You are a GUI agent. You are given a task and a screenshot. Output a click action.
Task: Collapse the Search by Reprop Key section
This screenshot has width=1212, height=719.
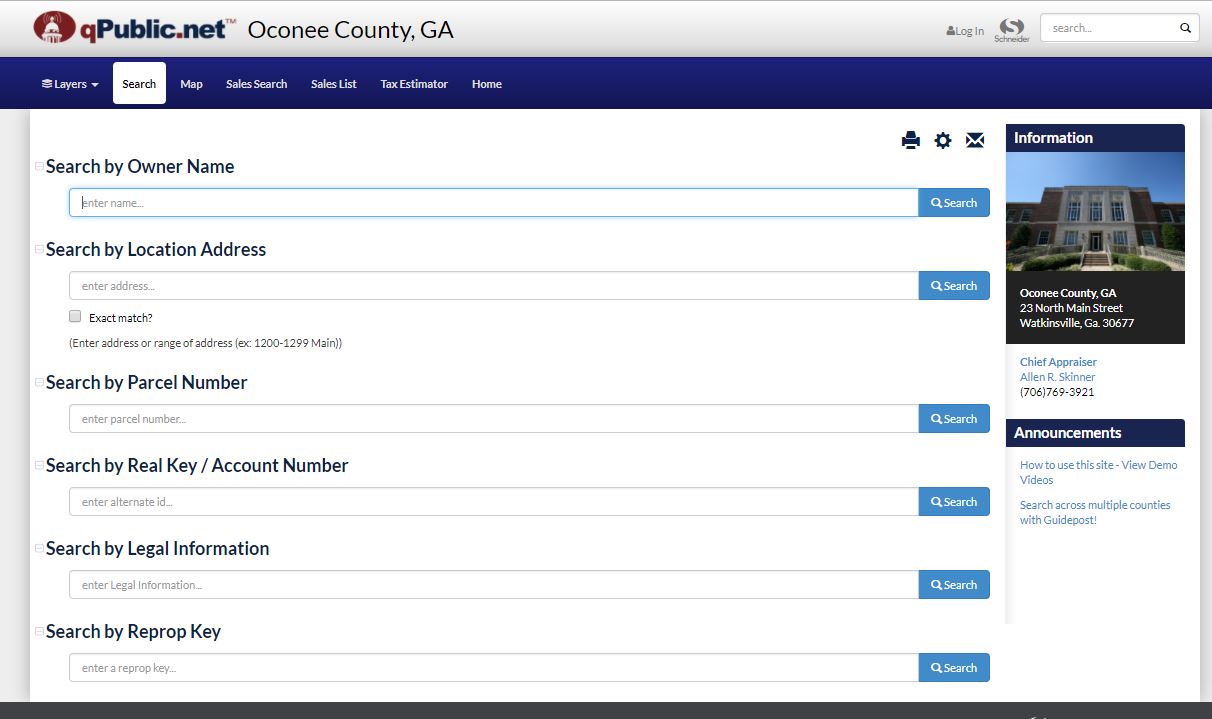[x=39, y=631]
